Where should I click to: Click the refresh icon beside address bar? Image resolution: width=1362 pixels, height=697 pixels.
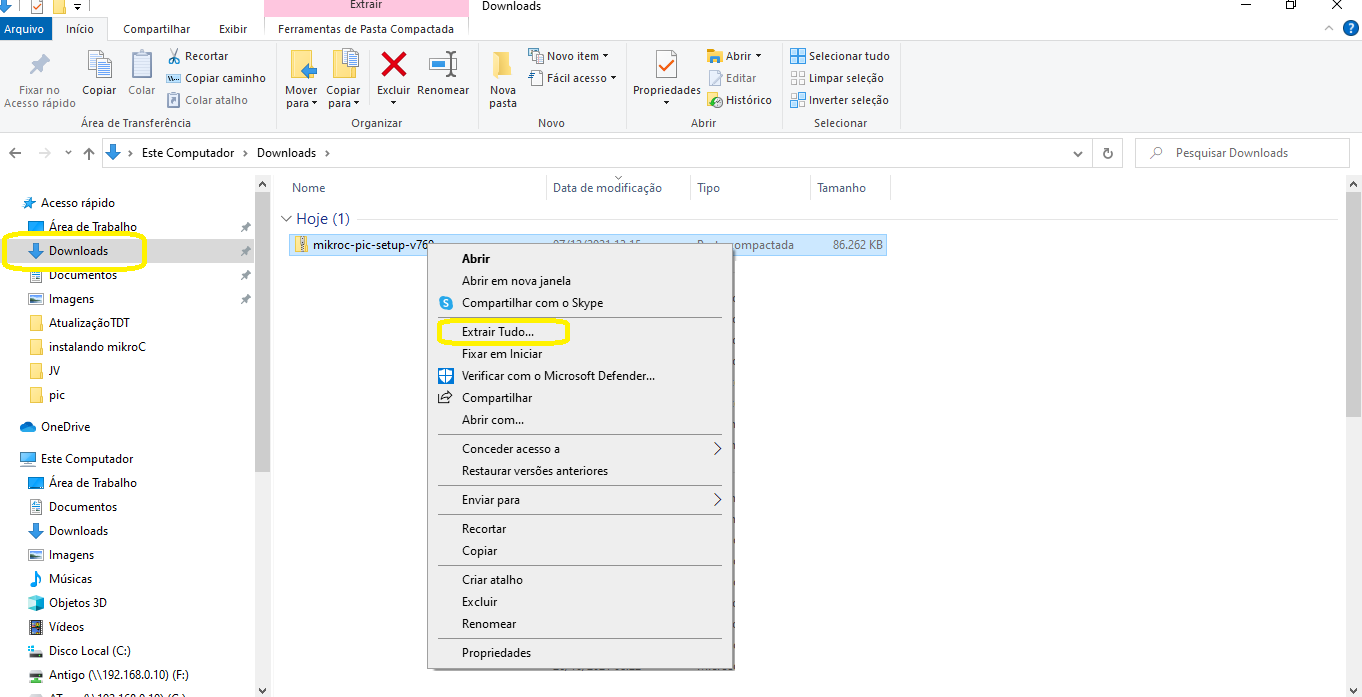coord(1107,153)
